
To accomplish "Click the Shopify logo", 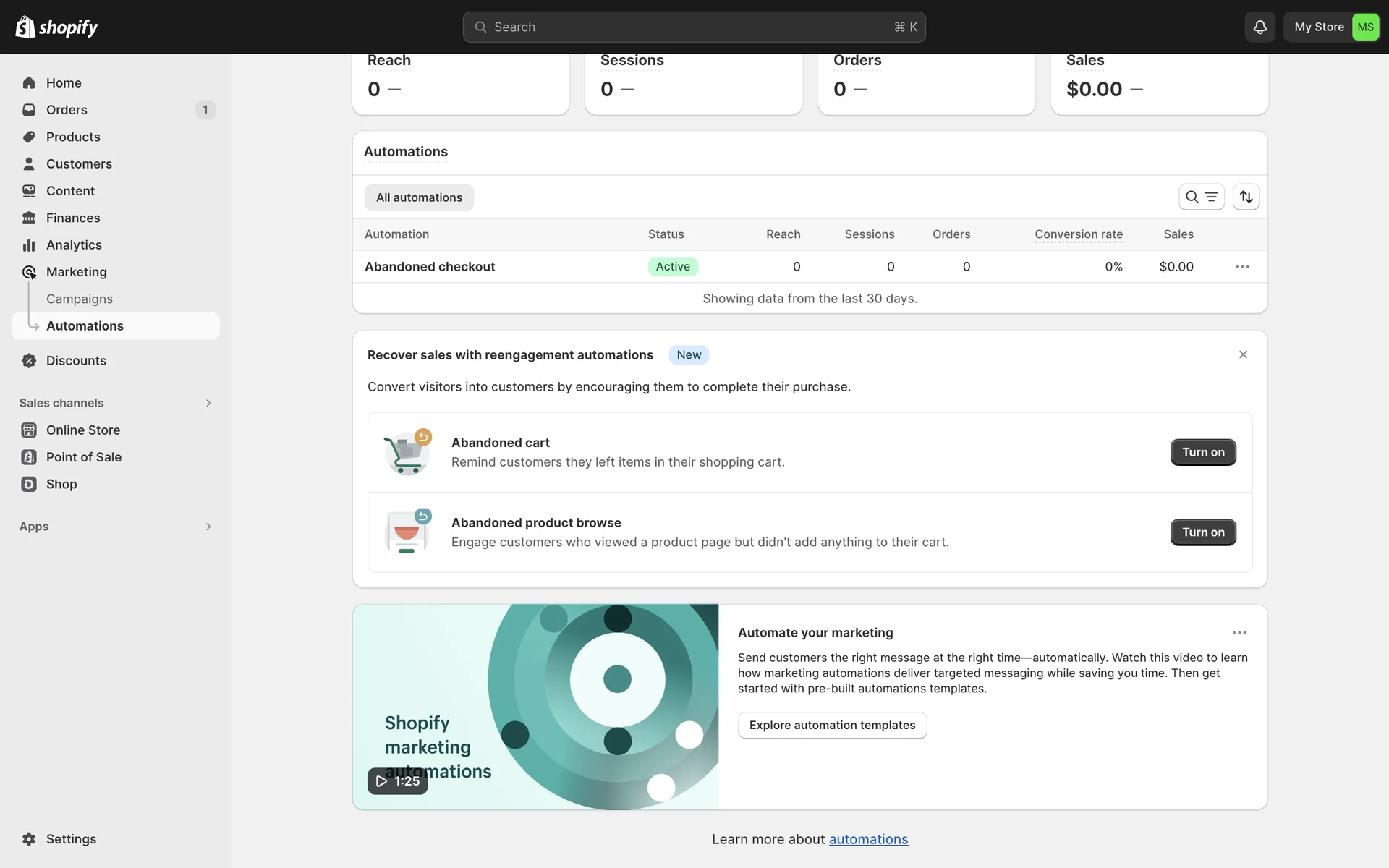I will pyautogui.click(x=56, y=27).
